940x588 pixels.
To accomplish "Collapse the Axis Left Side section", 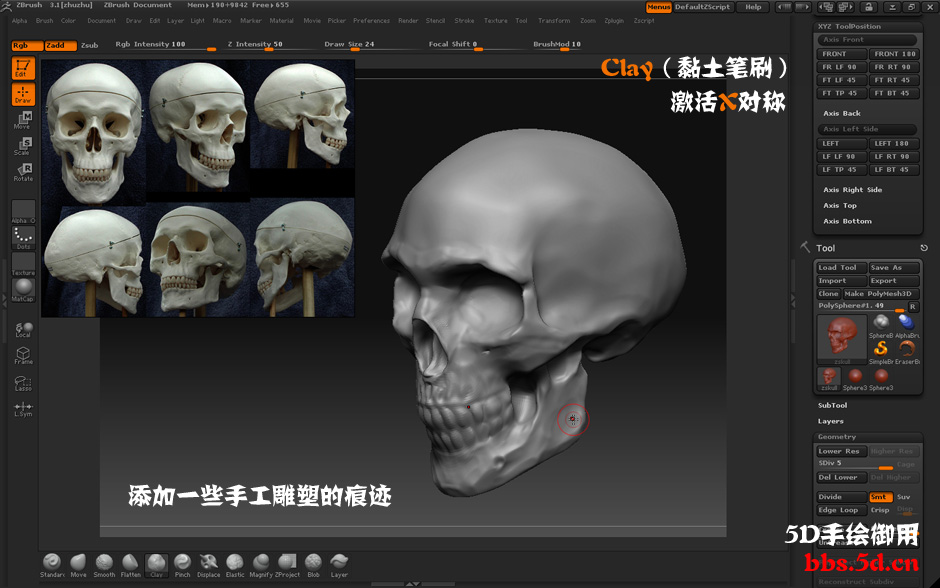I will pyautogui.click(x=867, y=129).
